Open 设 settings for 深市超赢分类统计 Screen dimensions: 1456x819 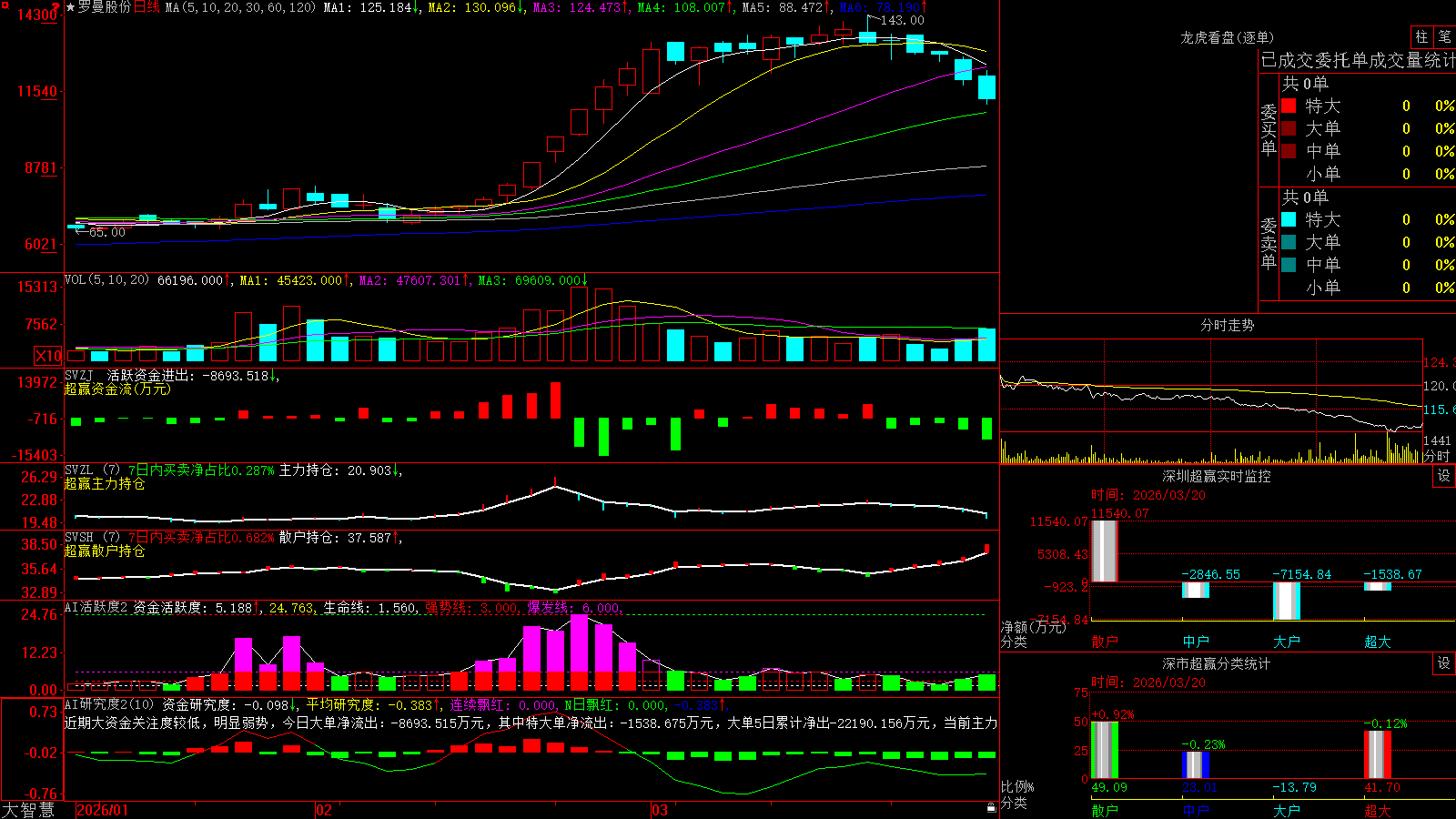click(1444, 663)
